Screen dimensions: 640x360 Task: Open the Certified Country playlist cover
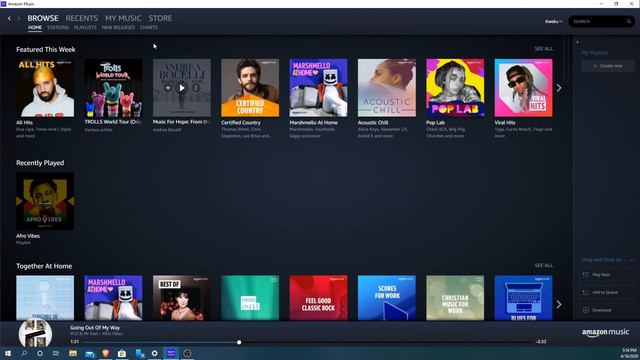click(x=250, y=88)
